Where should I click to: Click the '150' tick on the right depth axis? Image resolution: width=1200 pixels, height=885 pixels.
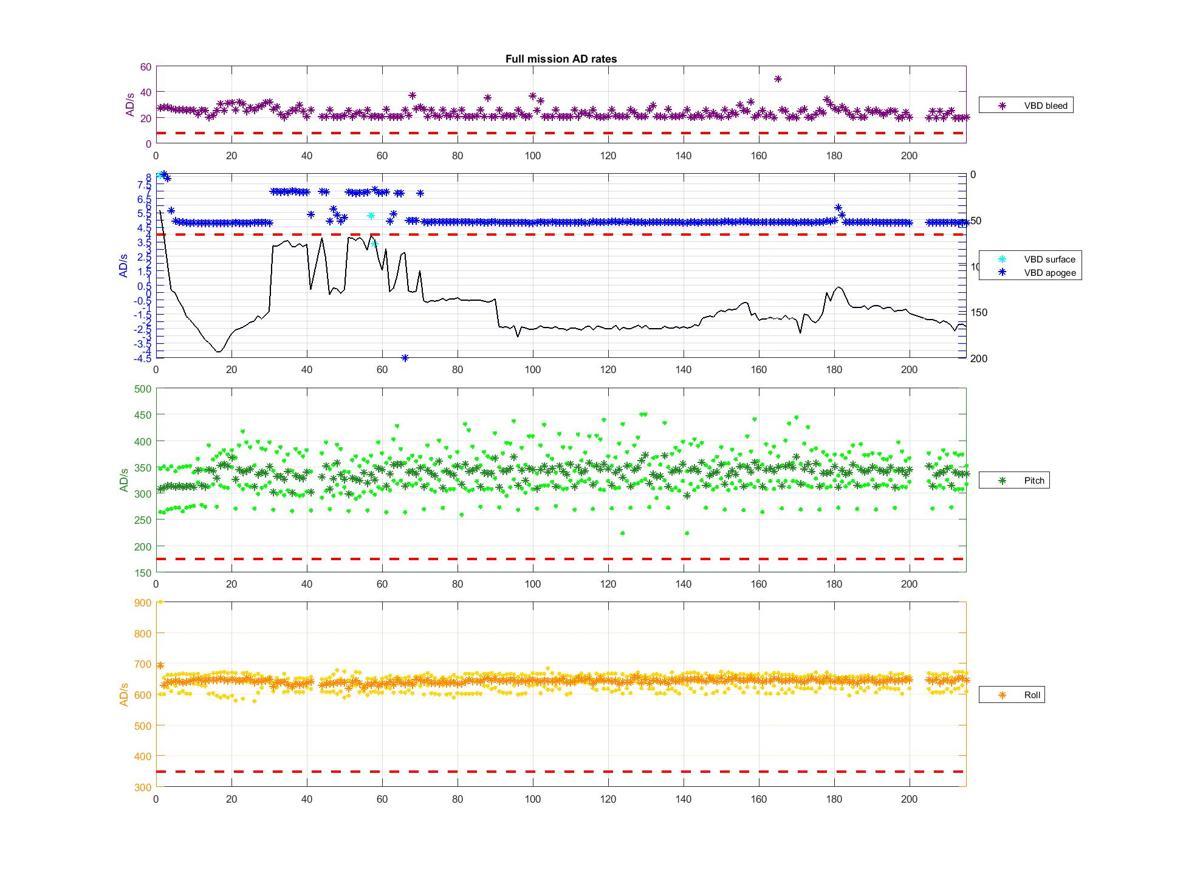pyautogui.click(x=979, y=313)
